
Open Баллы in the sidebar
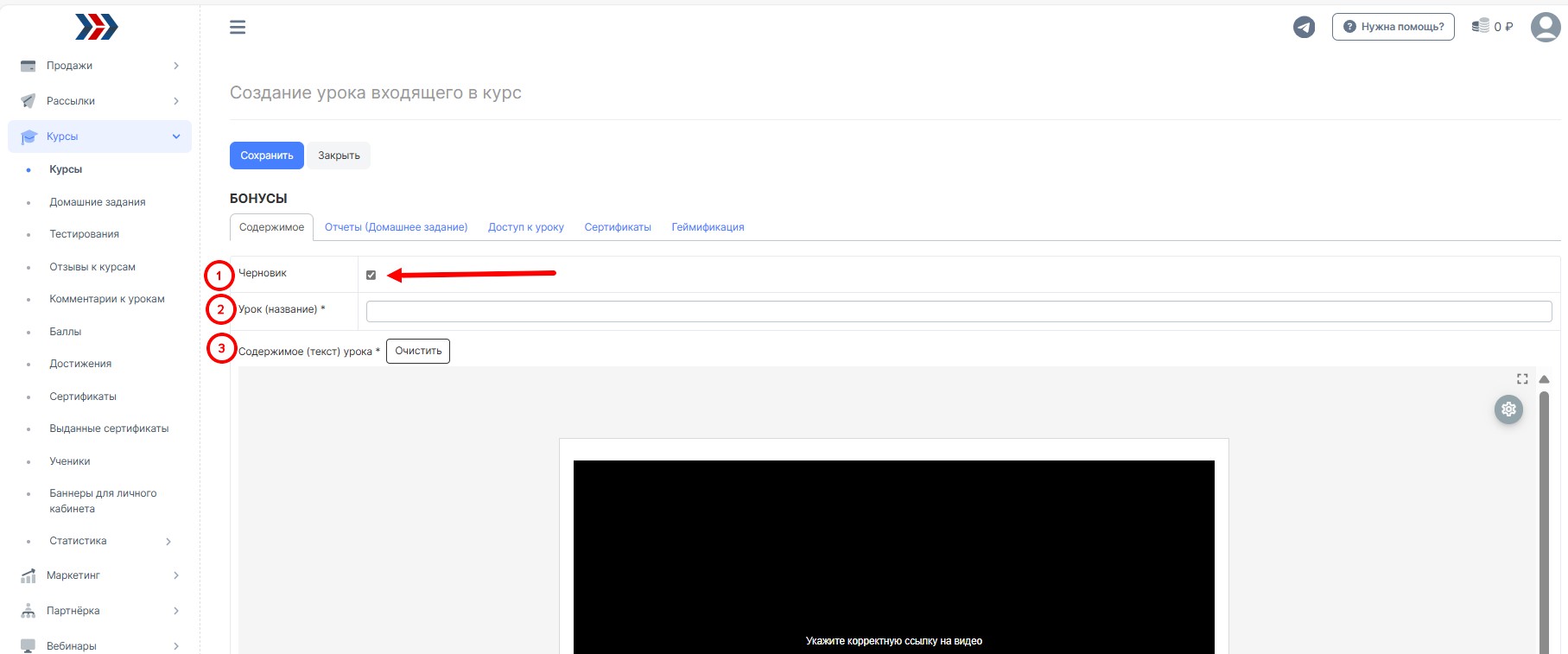point(66,332)
